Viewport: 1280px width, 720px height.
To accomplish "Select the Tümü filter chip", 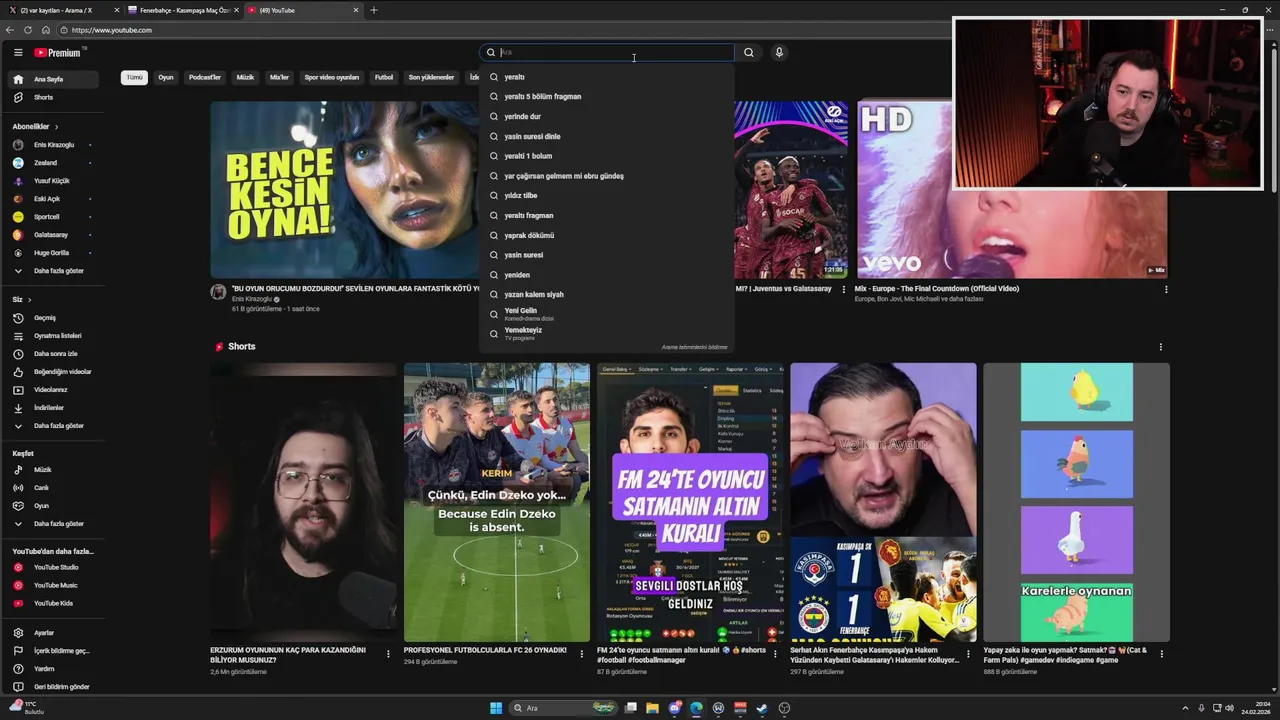I will pyautogui.click(x=134, y=77).
